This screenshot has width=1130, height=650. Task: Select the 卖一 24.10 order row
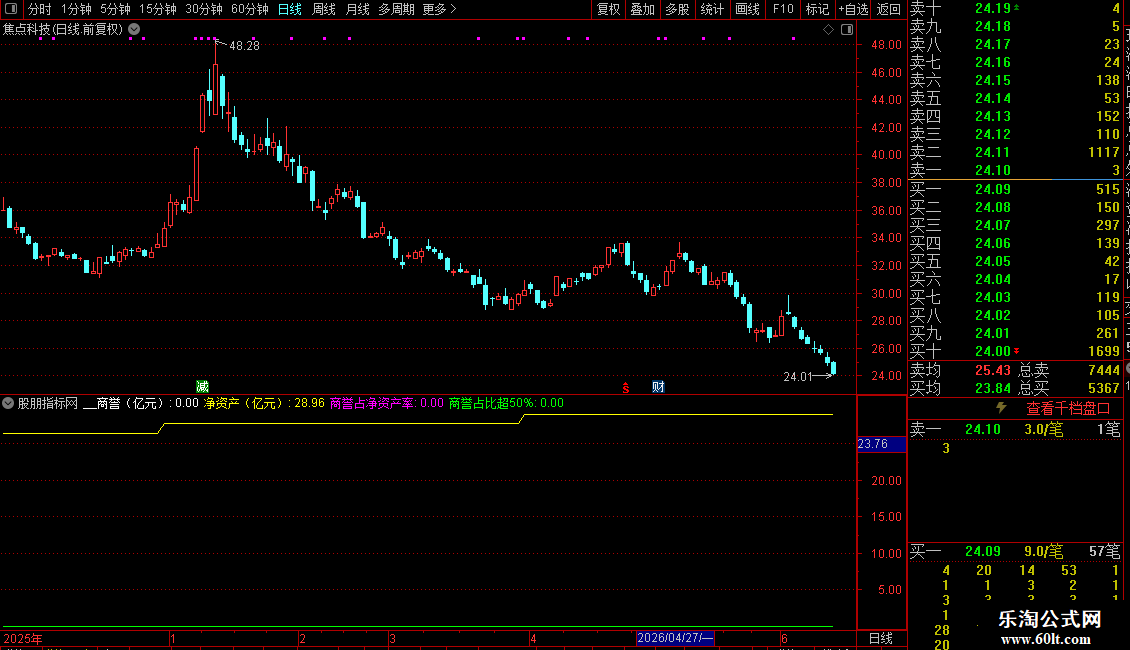pyautogui.click(x=1015, y=171)
